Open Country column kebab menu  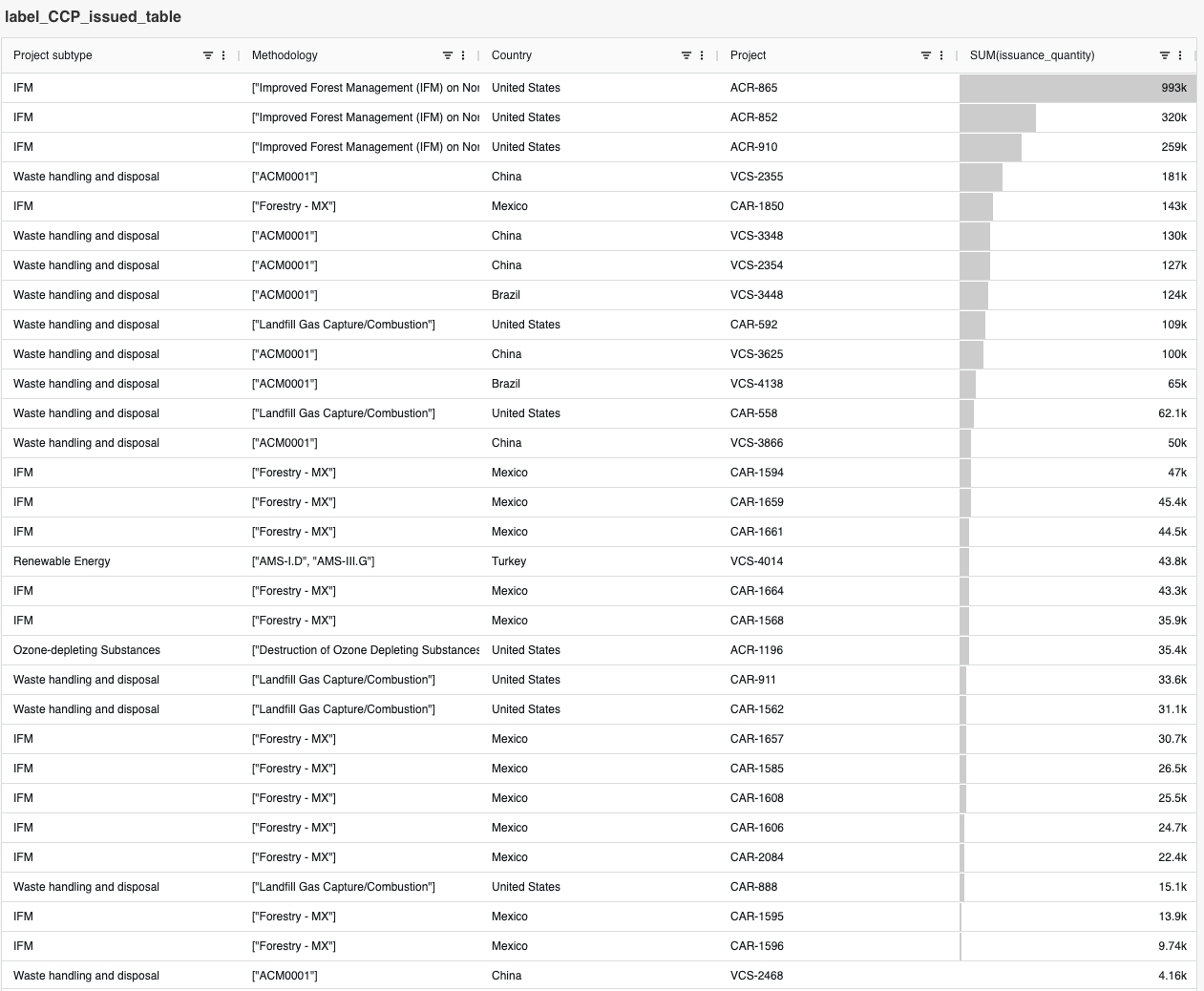[702, 55]
